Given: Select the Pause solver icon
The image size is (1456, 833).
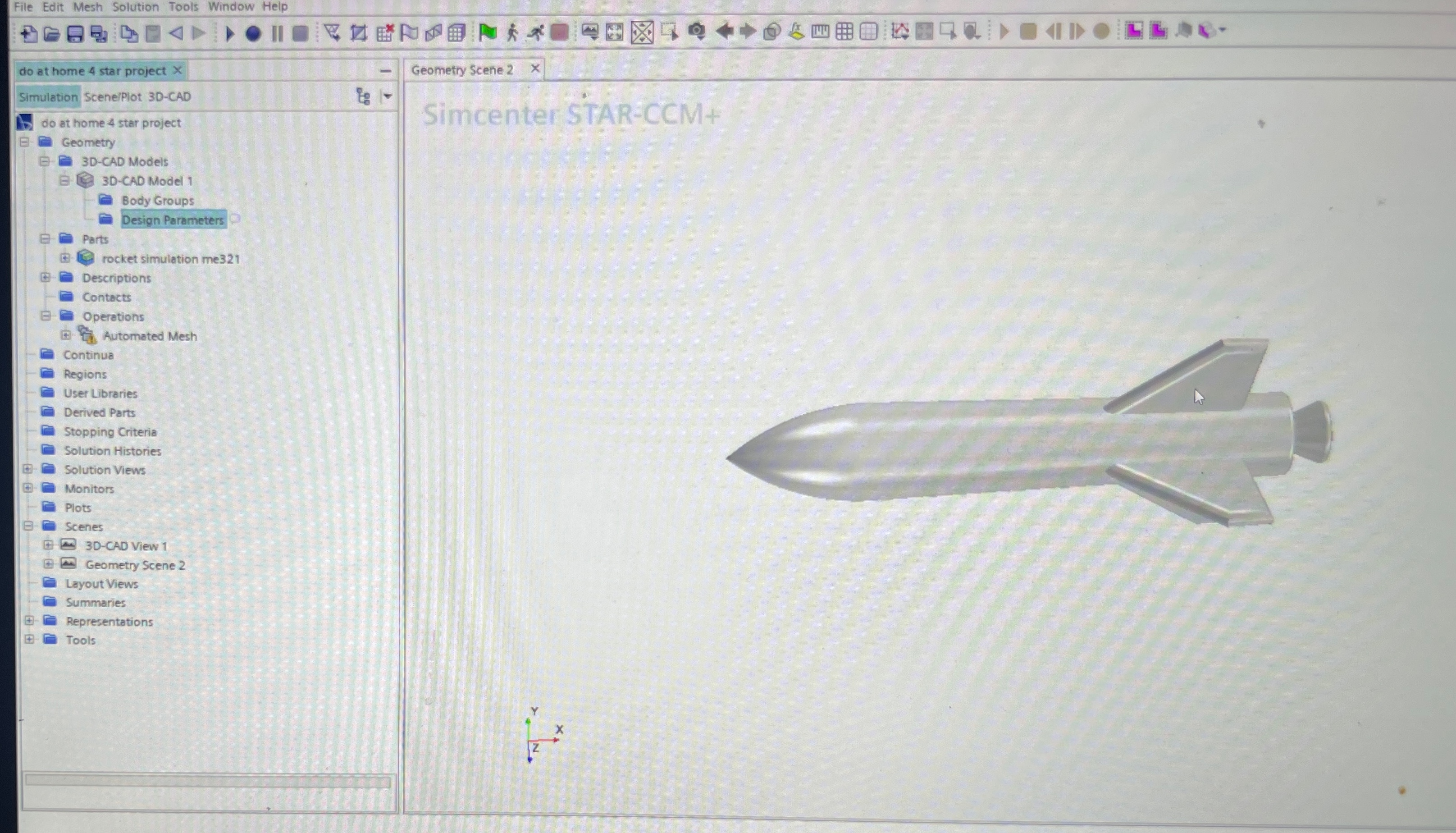Looking at the screenshot, I should pyautogui.click(x=277, y=32).
